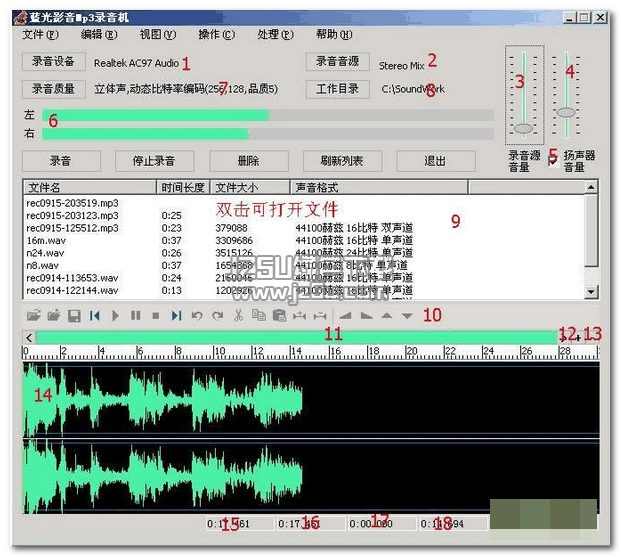Sort by the 文件名 column header
The height and width of the screenshot is (557, 621).
coord(90,187)
